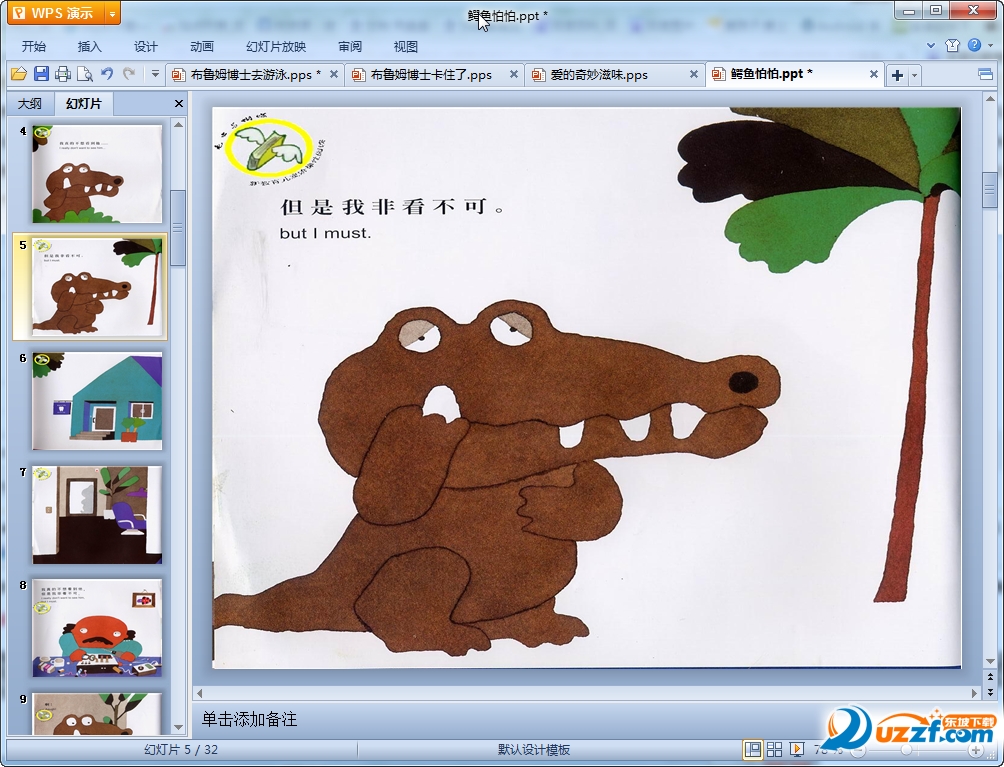Expand the new-tab dropdown arrow
This screenshot has width=1004, height=767.
(914, 76)
